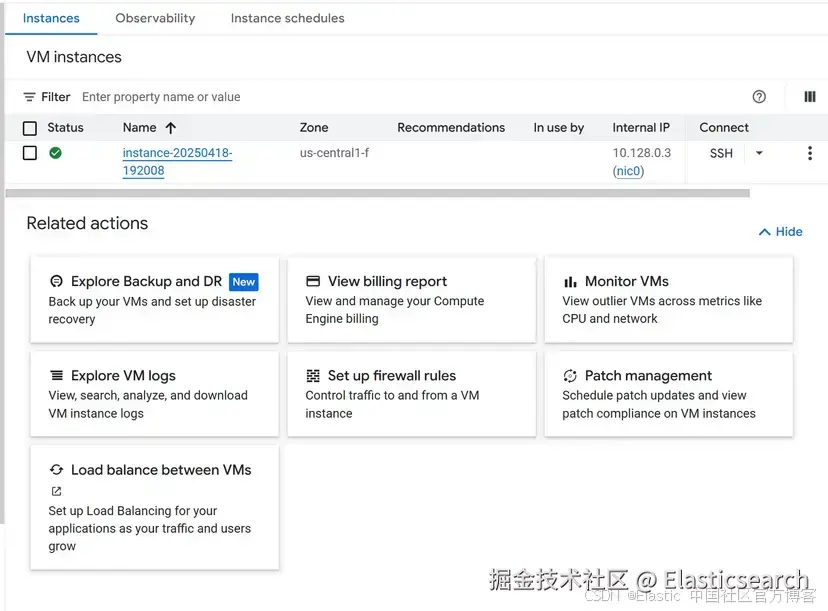
Task: Toggle the select-all instances checkbox
Action: (x=30, y=128)
